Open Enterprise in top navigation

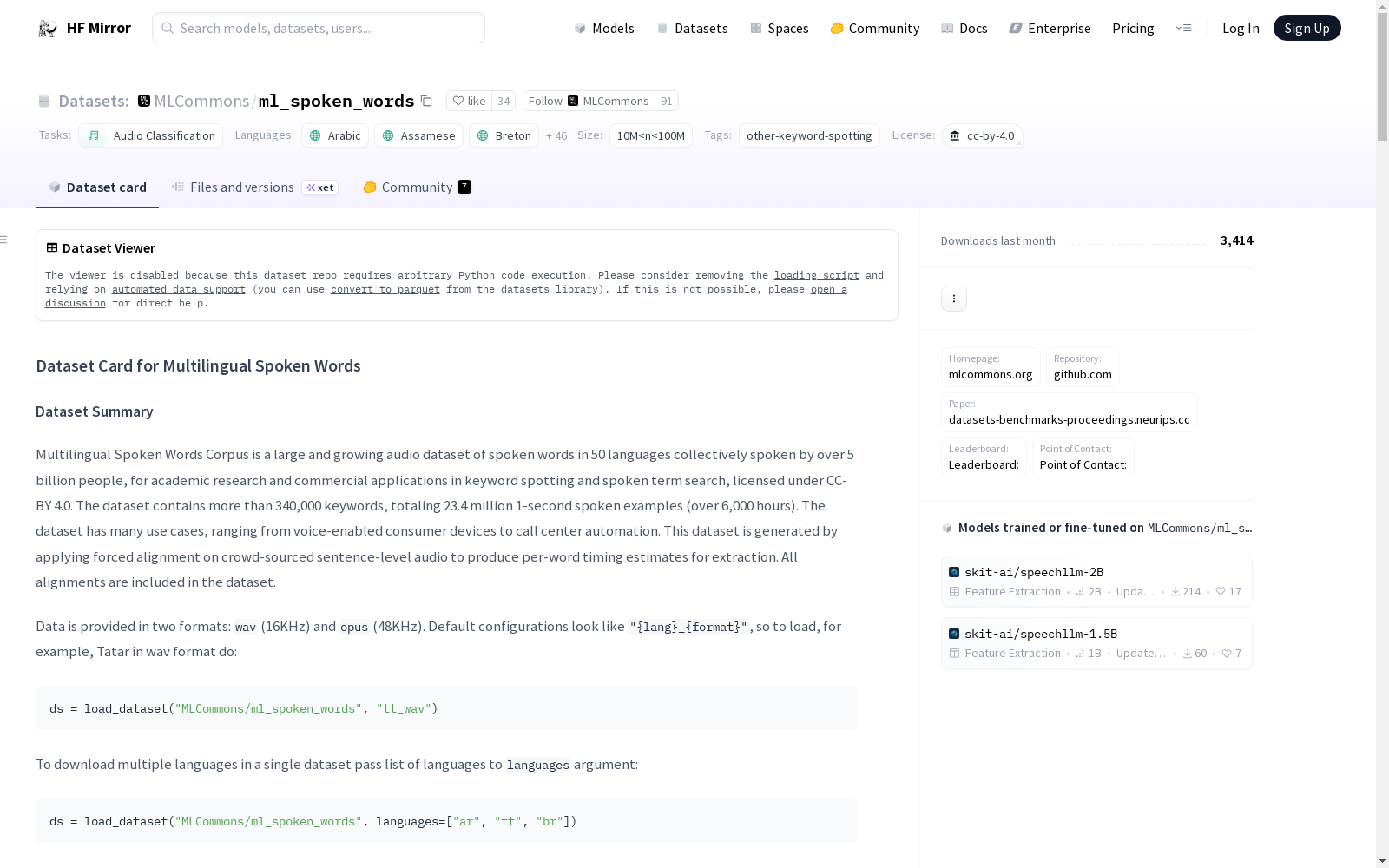pyautogui.click(x=1050, y=28)
